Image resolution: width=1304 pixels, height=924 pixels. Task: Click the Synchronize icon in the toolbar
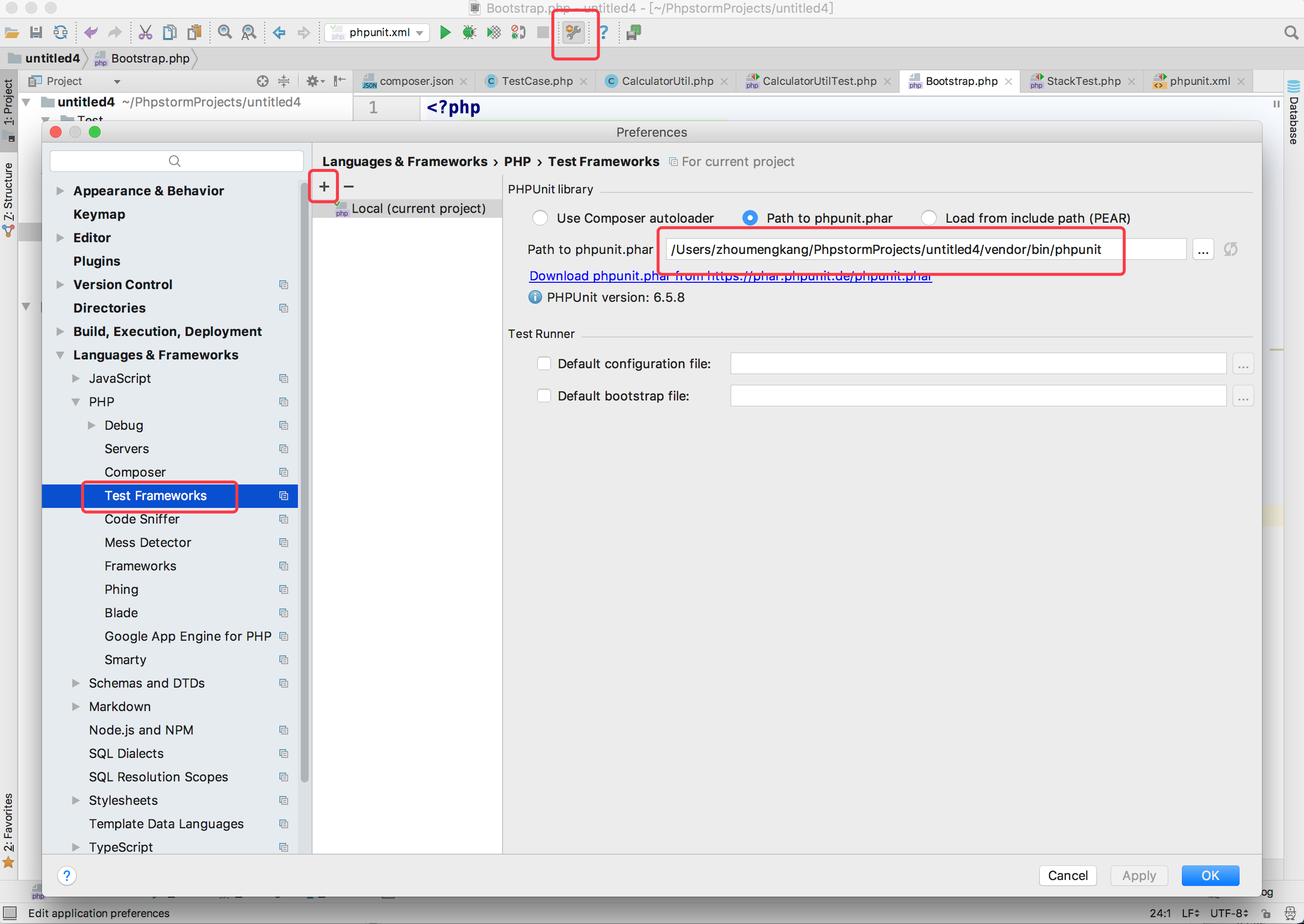point(60,32)
